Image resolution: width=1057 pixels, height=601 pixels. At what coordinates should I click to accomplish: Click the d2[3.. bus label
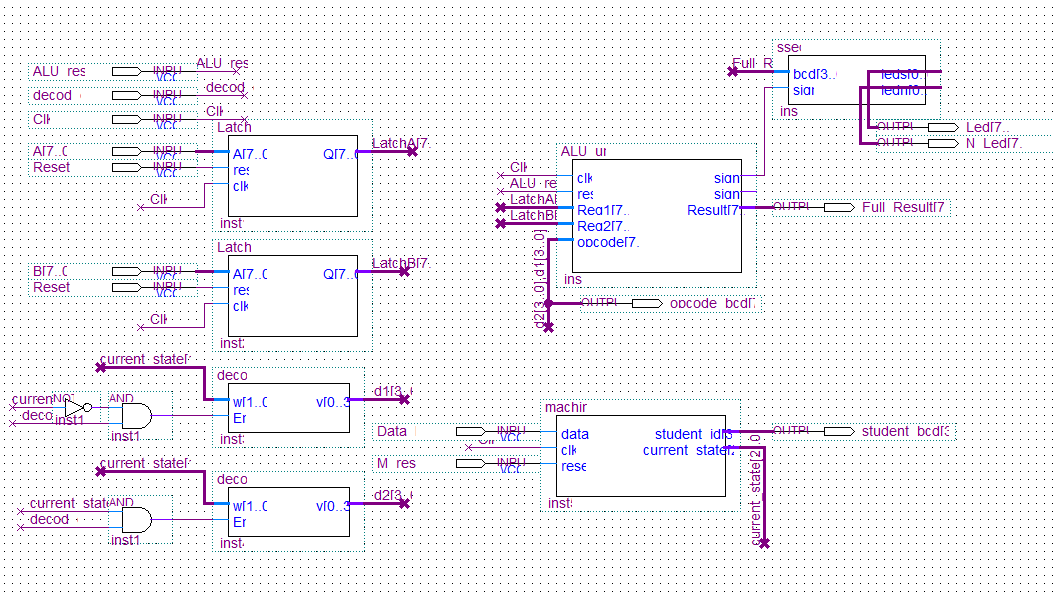point(392,495)
